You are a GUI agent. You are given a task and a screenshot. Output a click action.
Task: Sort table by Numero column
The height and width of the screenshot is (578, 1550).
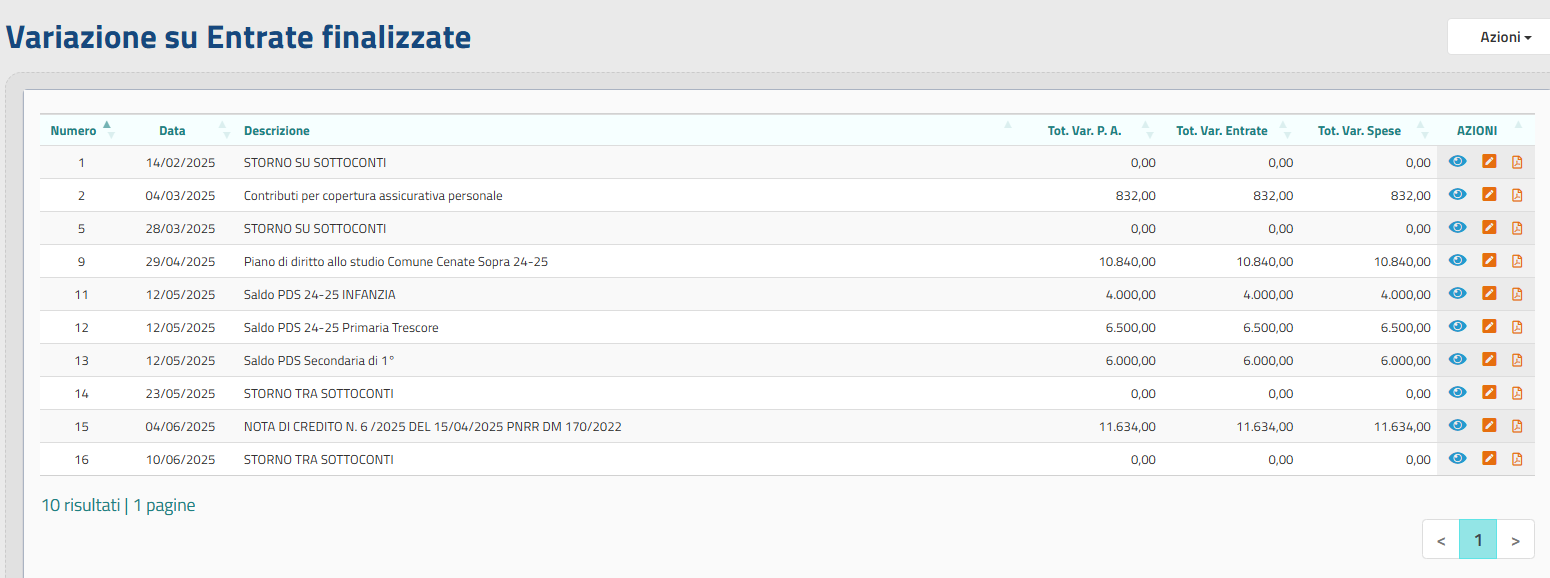pos(74,131)
